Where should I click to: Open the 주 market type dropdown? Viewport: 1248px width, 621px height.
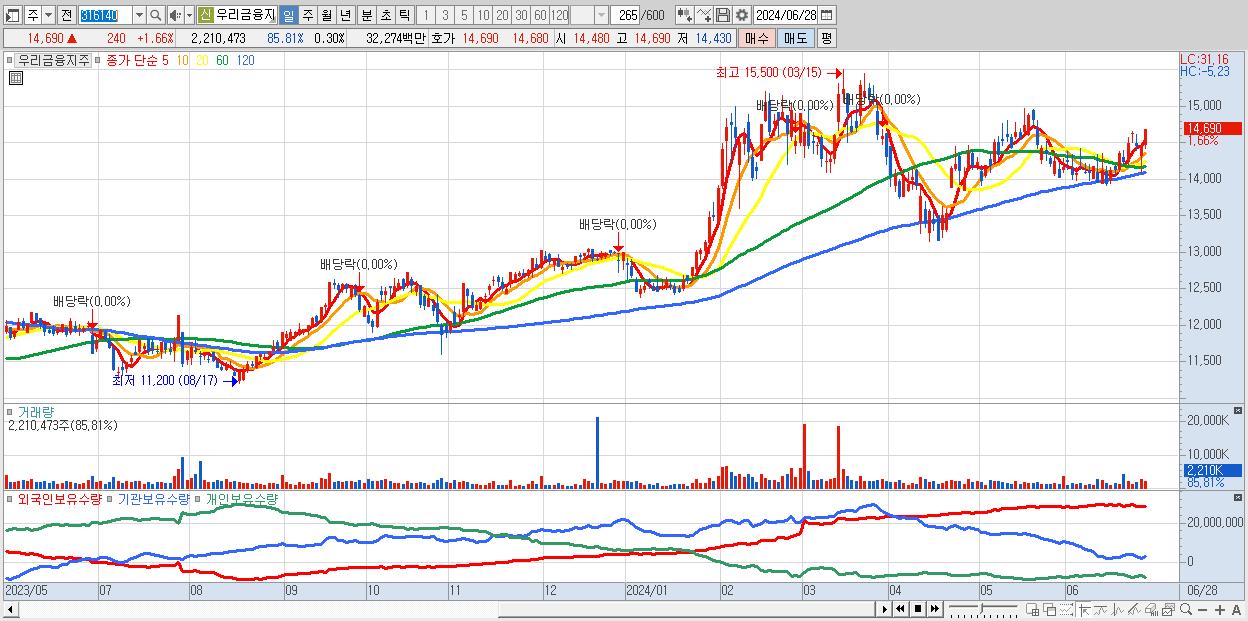pos(48,15)
